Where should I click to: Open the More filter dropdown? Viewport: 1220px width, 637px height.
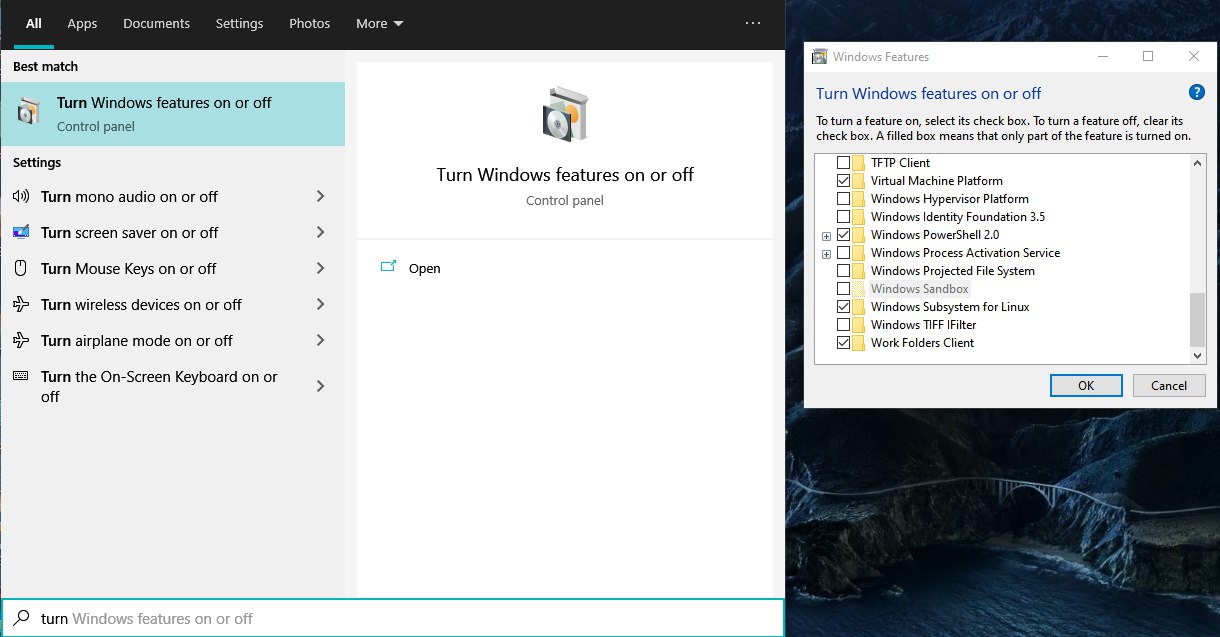[380, 23]
